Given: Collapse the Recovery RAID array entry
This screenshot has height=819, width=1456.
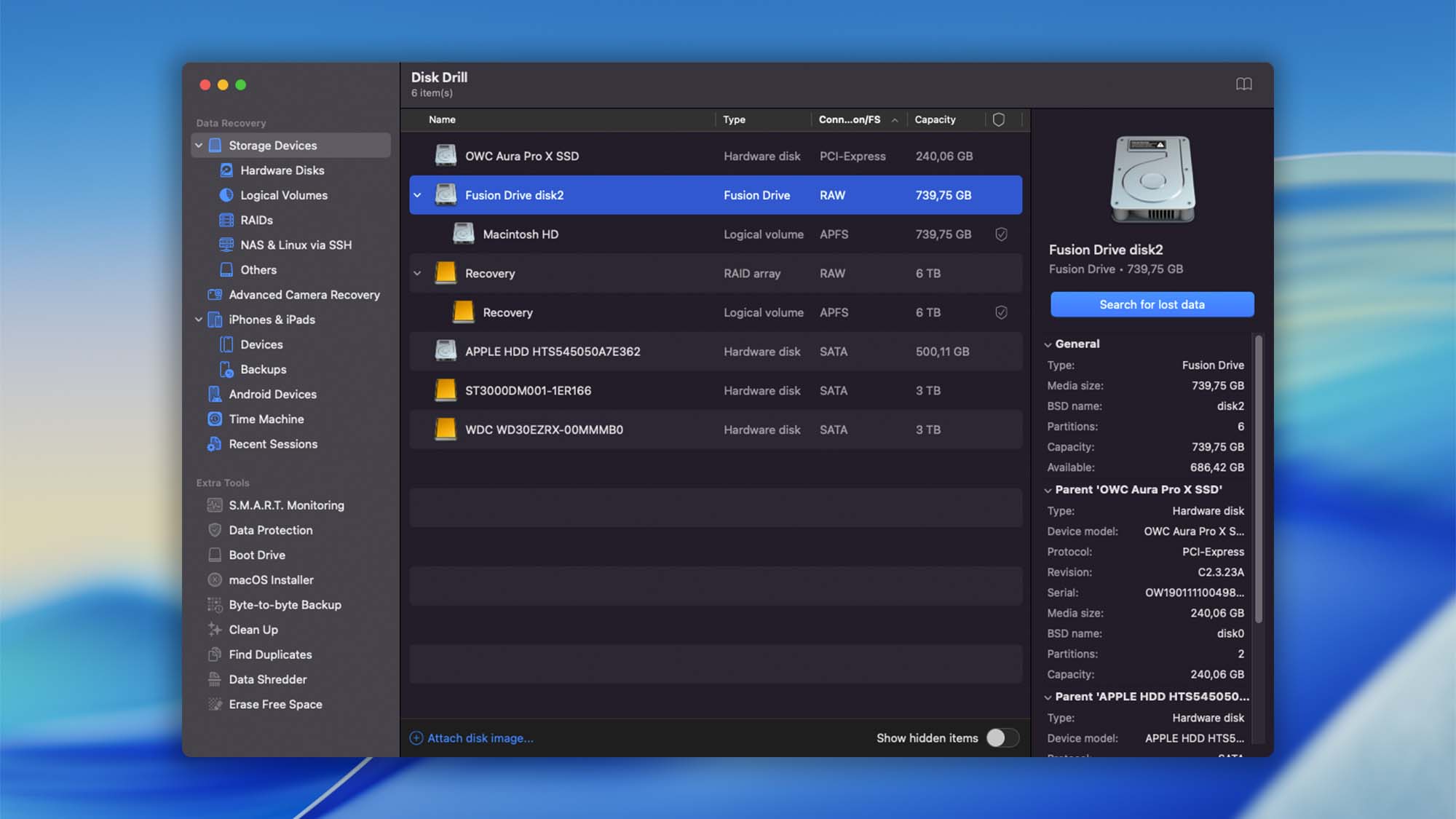Looking at the screenshot, I should point(416,273).
